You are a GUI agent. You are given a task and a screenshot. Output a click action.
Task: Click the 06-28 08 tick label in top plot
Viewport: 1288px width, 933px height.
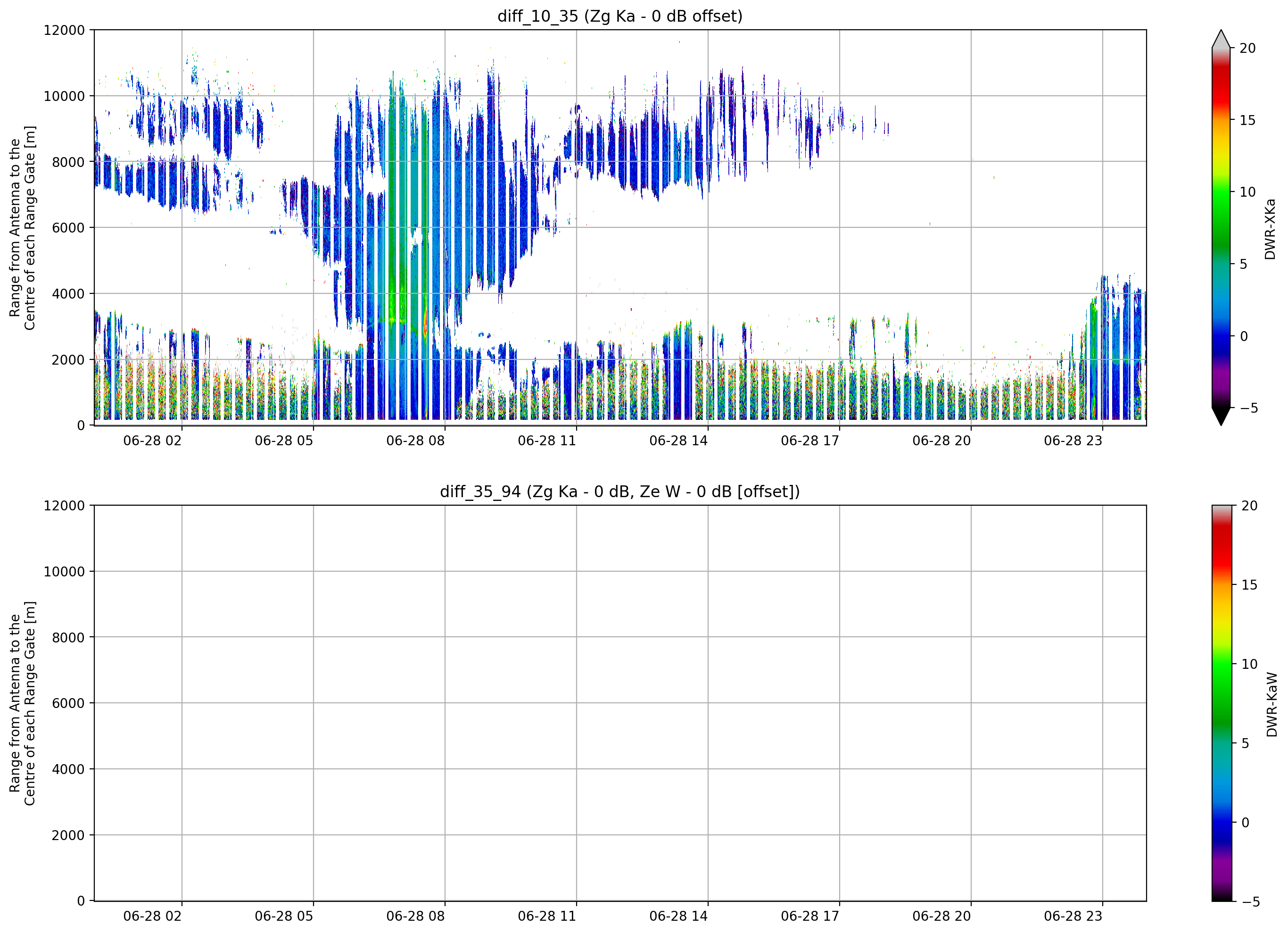pos(415,441)
